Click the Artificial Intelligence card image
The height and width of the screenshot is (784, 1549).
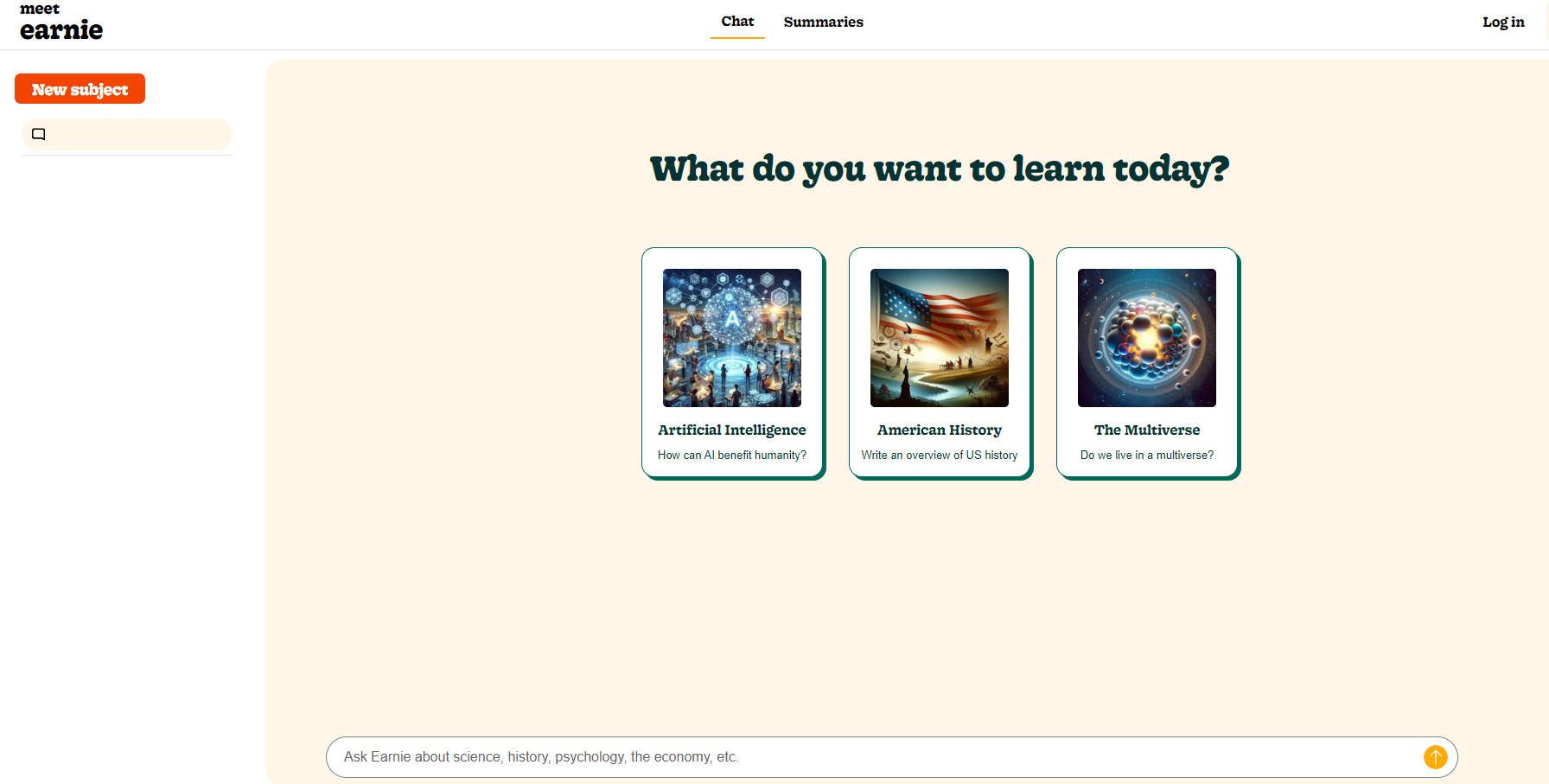click(x=731, y=338)
